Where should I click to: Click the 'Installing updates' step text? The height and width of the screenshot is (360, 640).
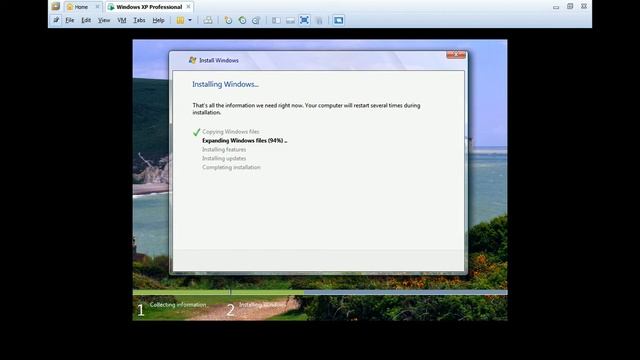click(x=224, y=158)
